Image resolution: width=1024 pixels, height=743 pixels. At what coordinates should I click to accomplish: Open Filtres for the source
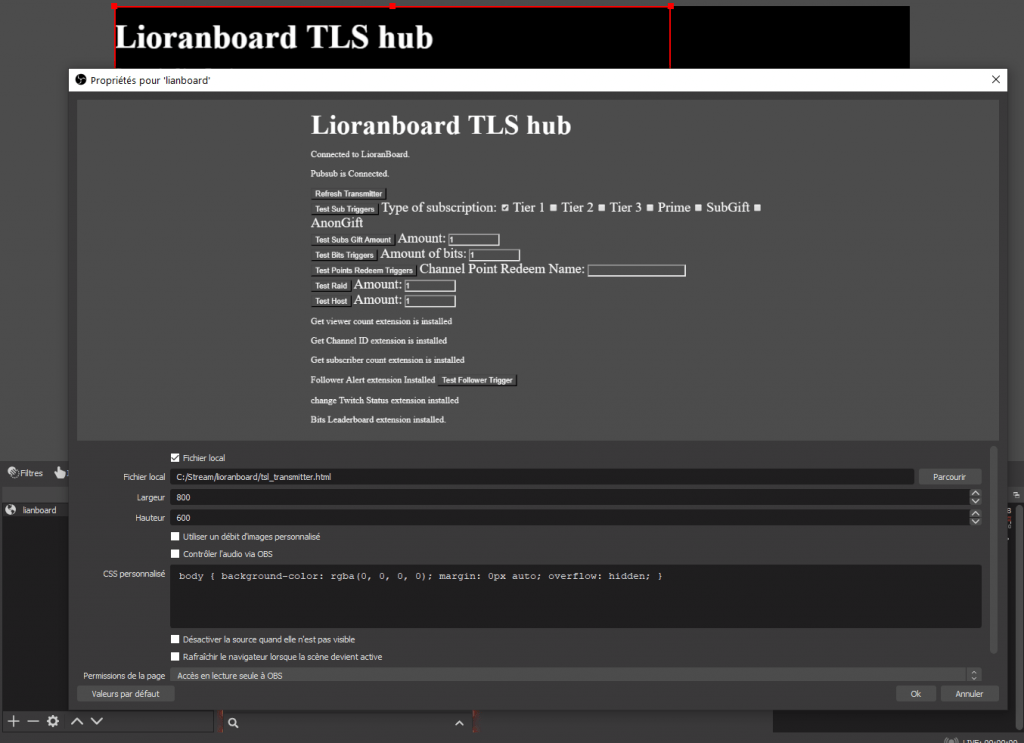pos(25,473)
